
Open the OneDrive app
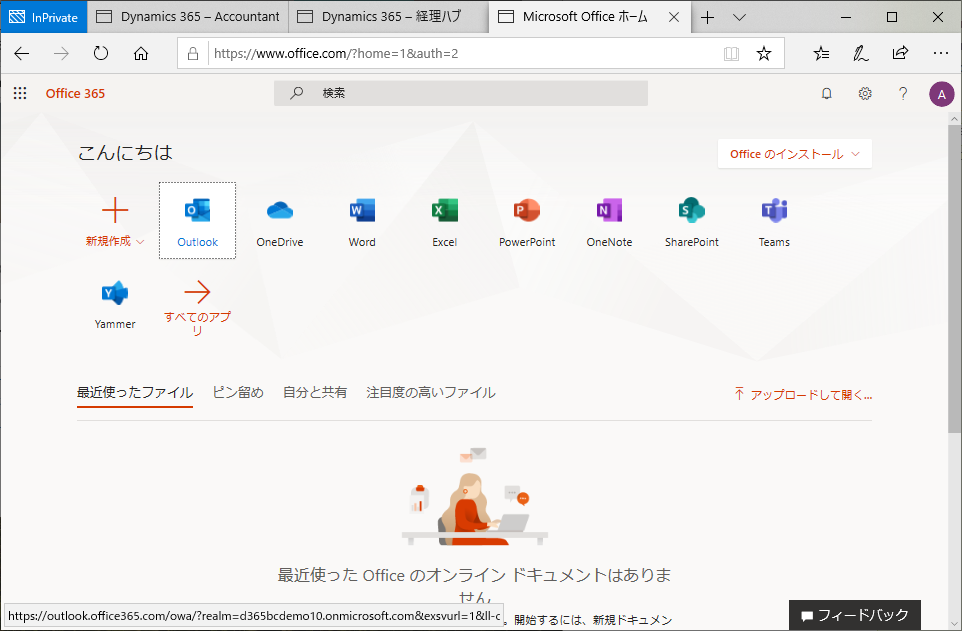[280, 220]
